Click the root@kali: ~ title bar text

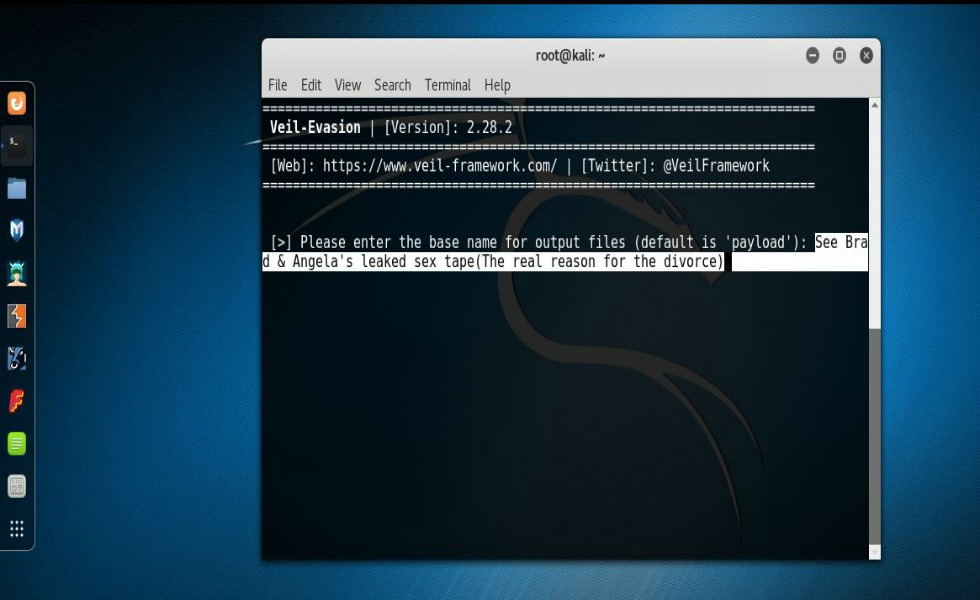[x=570, y=56]
